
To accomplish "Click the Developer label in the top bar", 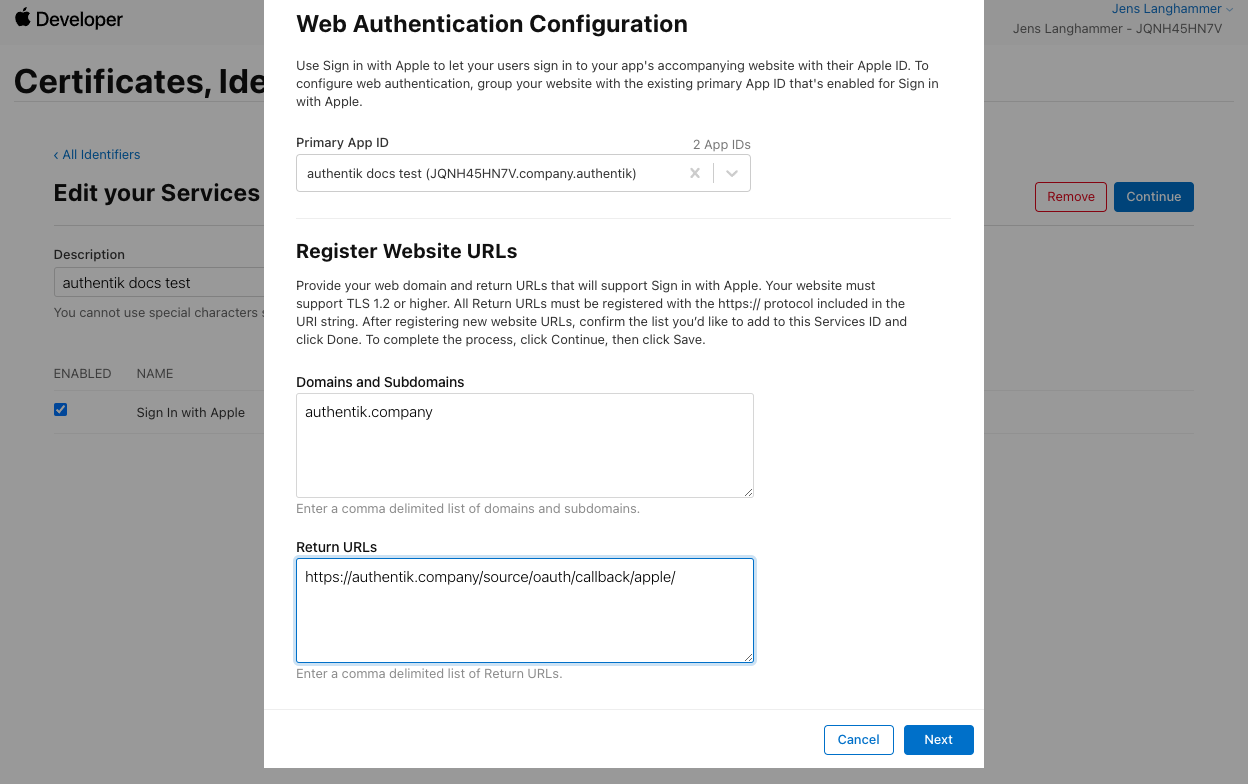I will pos(78,18).
